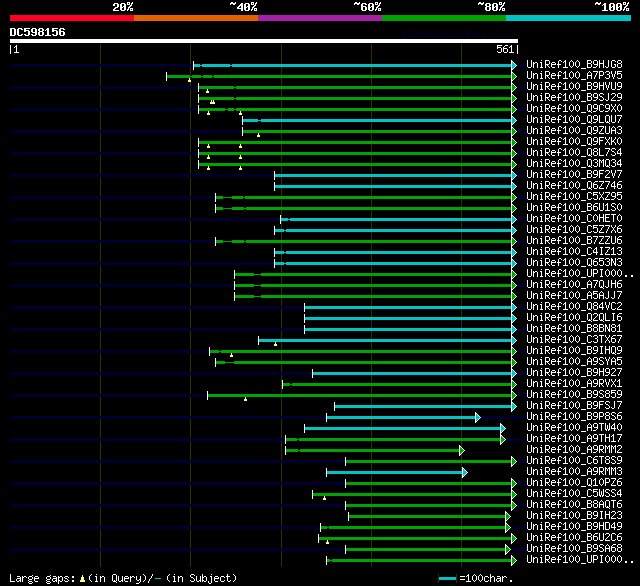640x586 pixels.
Task: Select the UniRef100_B7ZZU6 label
Action: pyautogui.click(x=574, y=241)
